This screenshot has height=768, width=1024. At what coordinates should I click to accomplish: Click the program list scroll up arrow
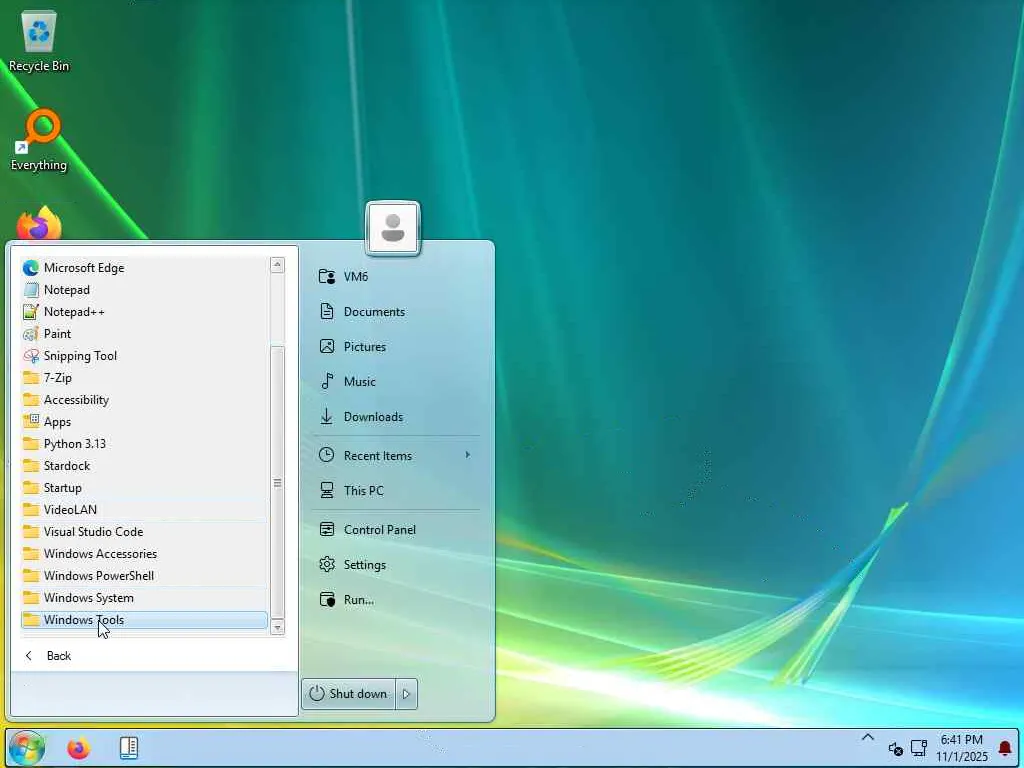pyautogui.click(x=277, y=265)
